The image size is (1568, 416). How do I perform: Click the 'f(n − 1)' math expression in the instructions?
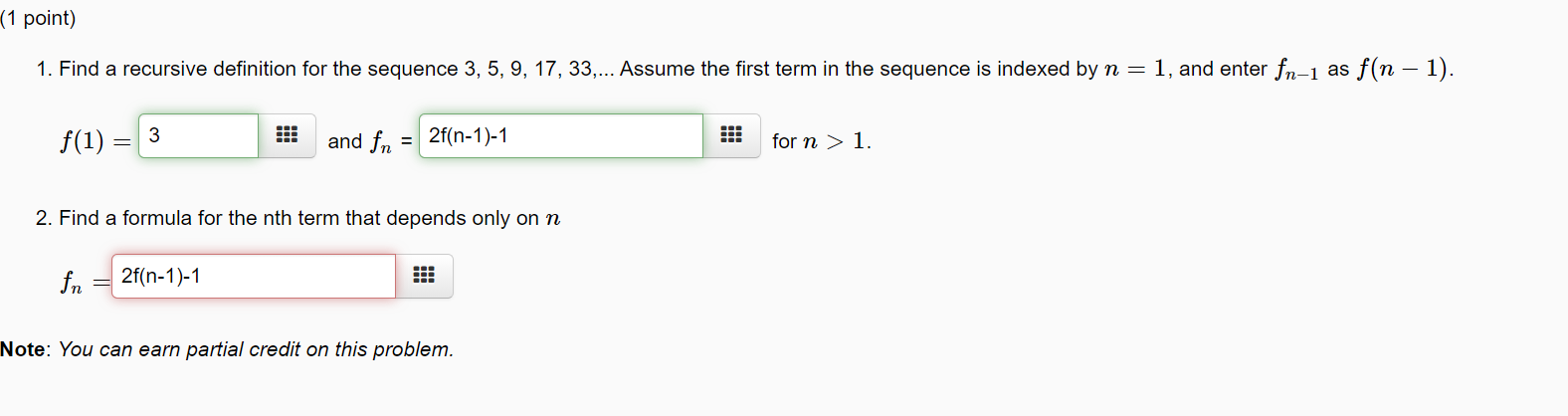tap(1404, 69)
